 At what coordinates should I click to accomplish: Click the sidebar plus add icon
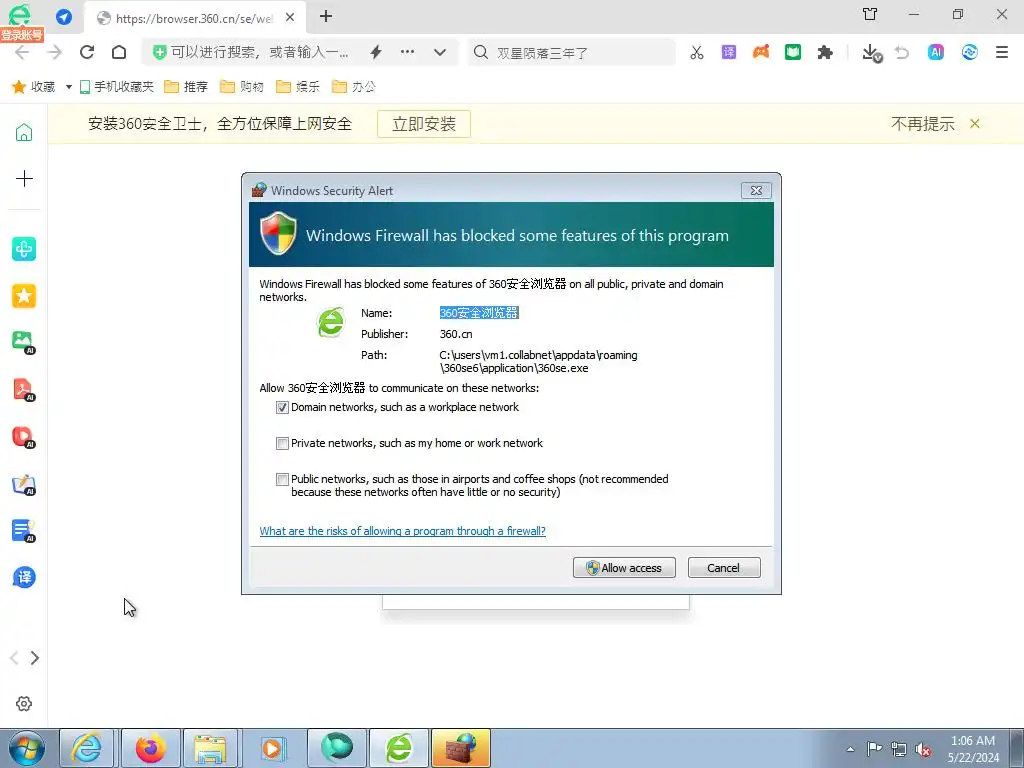point(24,178)
